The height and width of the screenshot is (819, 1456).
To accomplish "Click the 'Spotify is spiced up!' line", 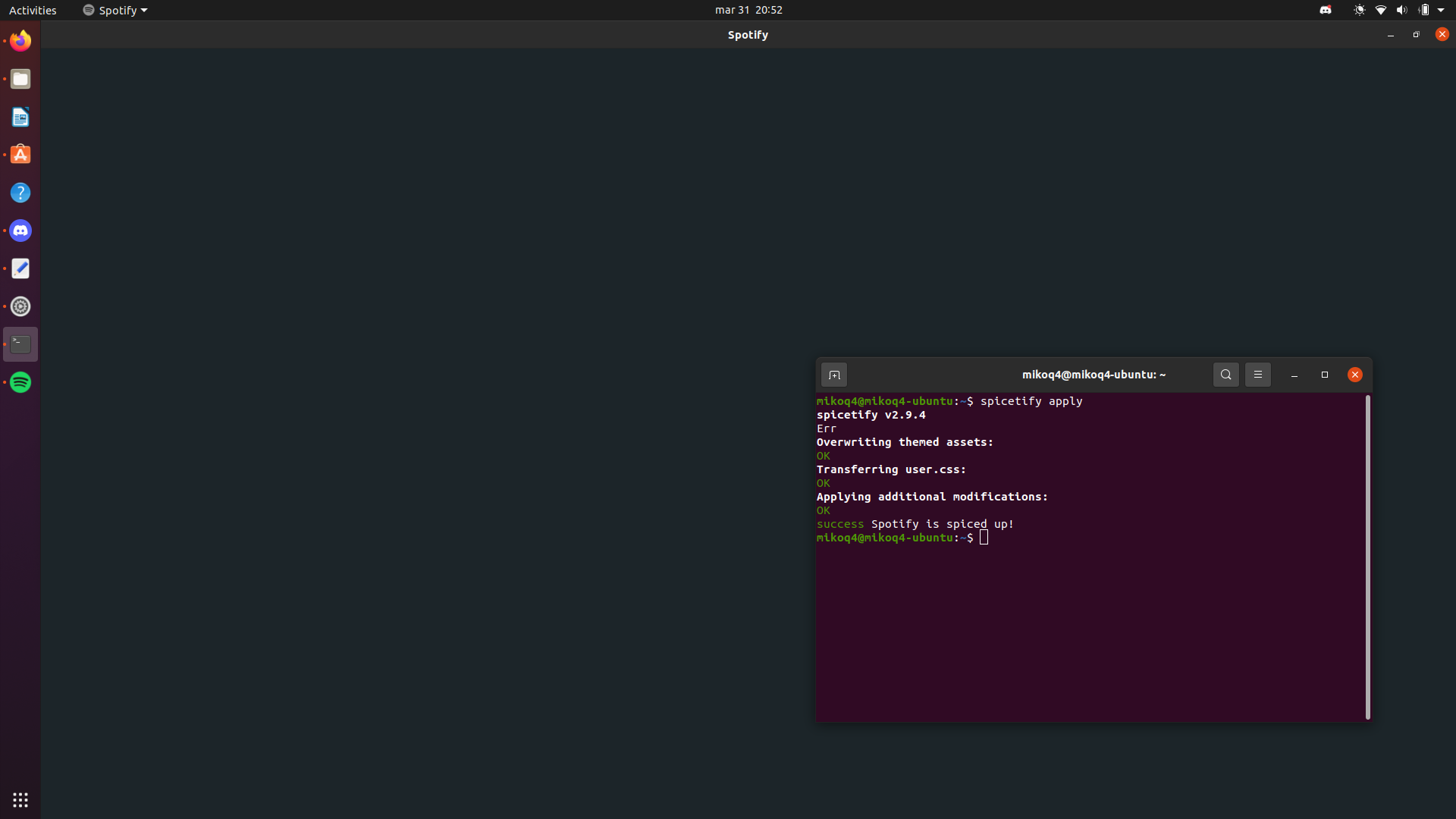I will coord(915,524).
